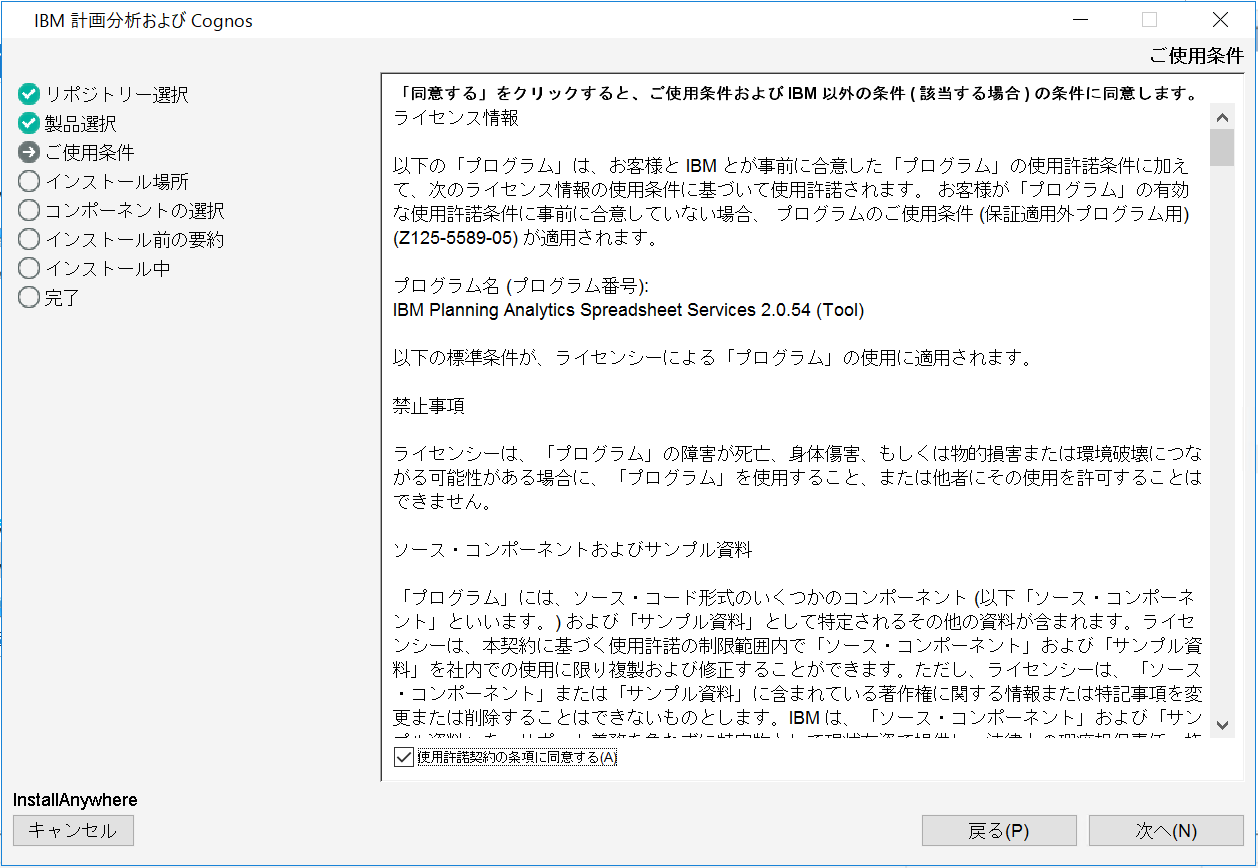Click the キャンセル button
Screen dimensions: 1258x868
tap(73, 830)
